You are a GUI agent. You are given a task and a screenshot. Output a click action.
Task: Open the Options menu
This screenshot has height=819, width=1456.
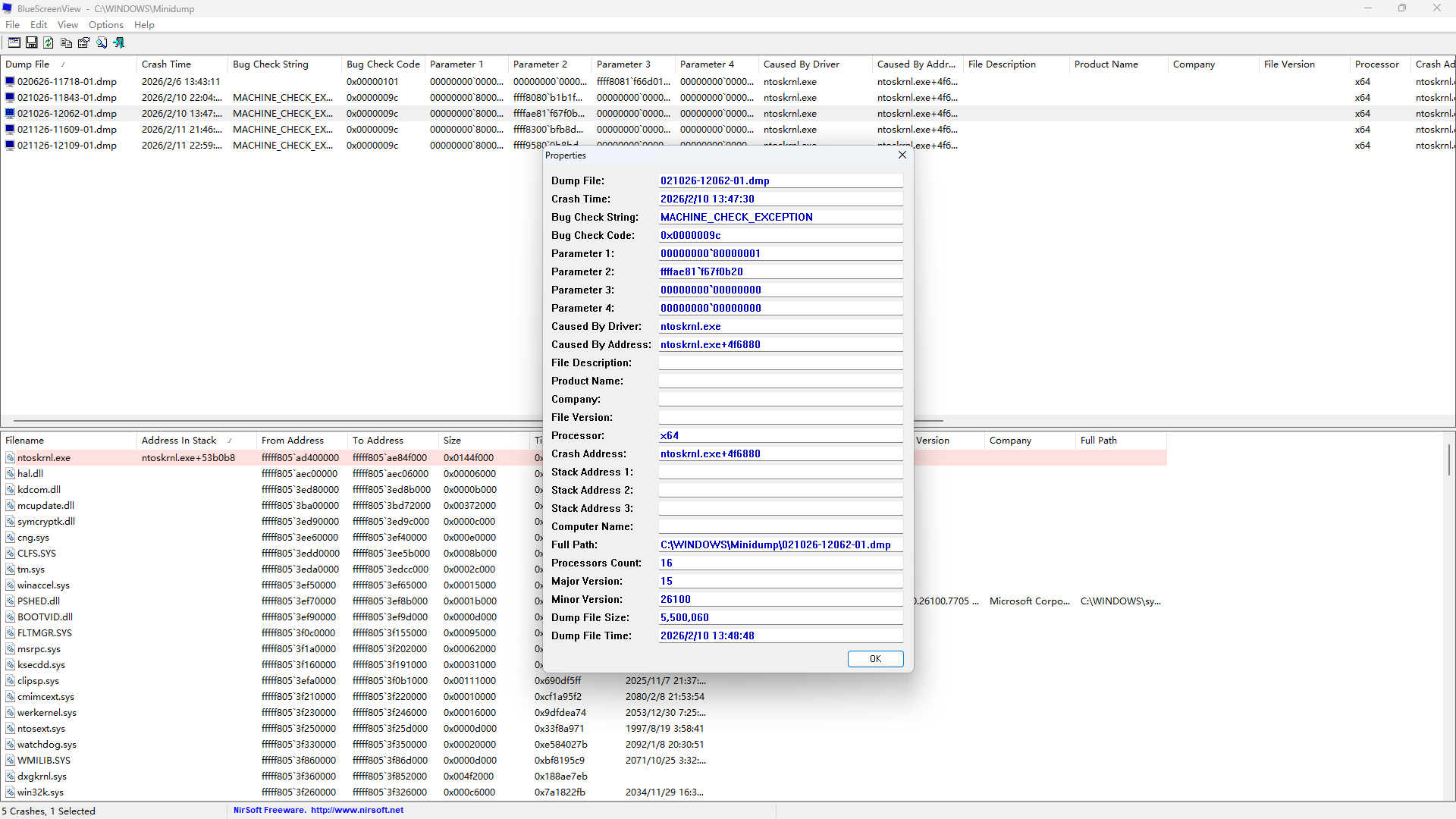(x=105, y=25)
